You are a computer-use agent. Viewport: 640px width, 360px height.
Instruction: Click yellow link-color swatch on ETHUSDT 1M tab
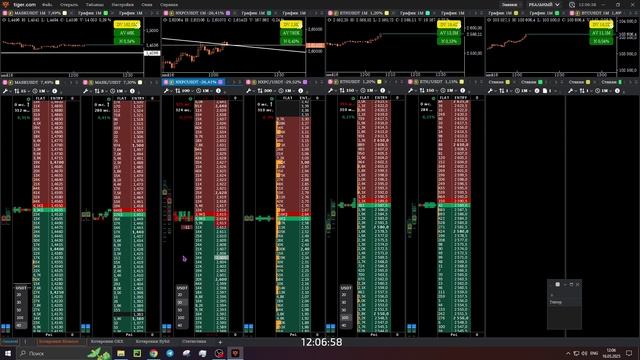coord(387,13)
